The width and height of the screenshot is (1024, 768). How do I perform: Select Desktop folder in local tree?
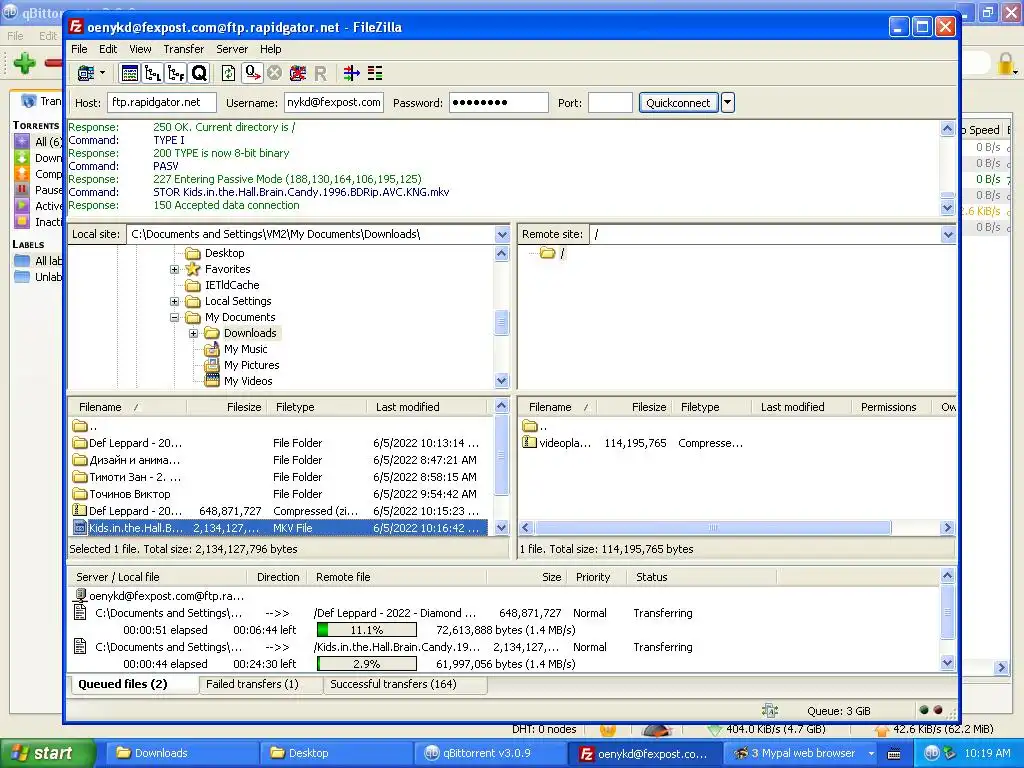point(224,253)
